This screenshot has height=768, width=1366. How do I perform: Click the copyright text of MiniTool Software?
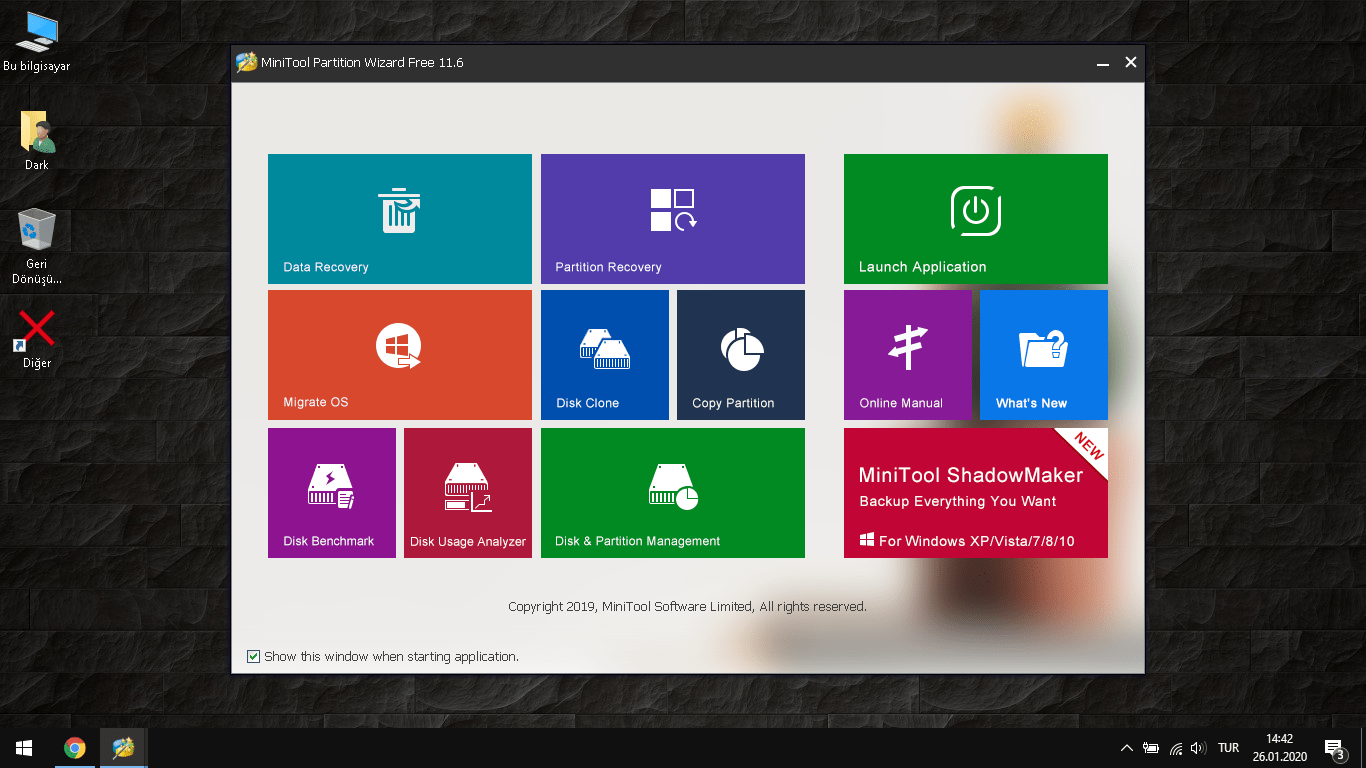pos(687,607)
